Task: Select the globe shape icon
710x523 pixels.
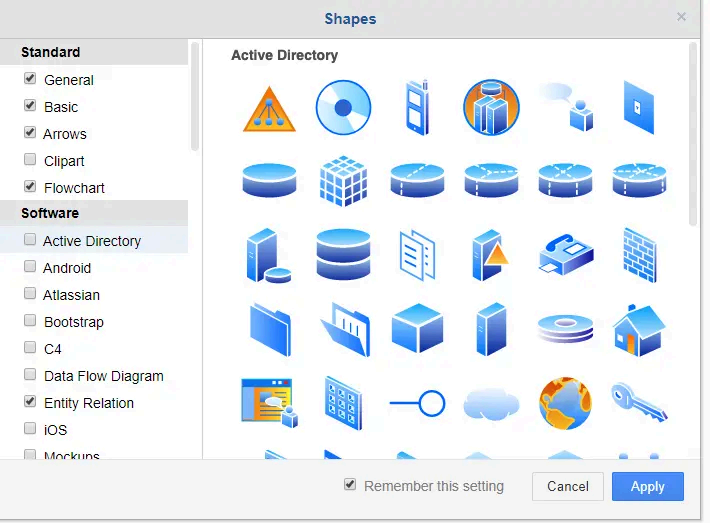Action: [565, 403]
